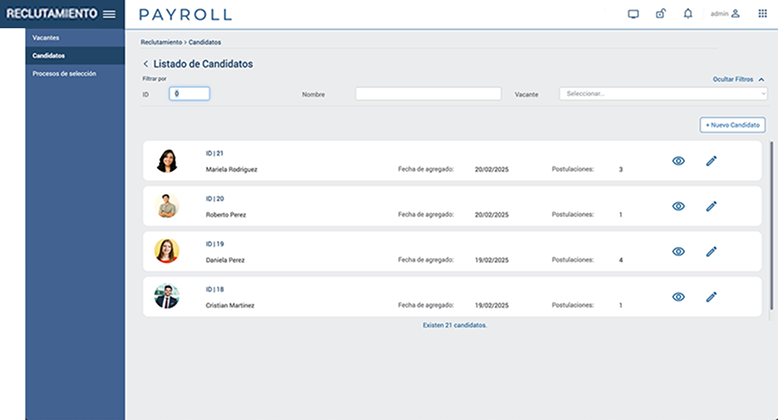Open the apps grid icon
Screen dimensions: 778x420
point(762,14)
